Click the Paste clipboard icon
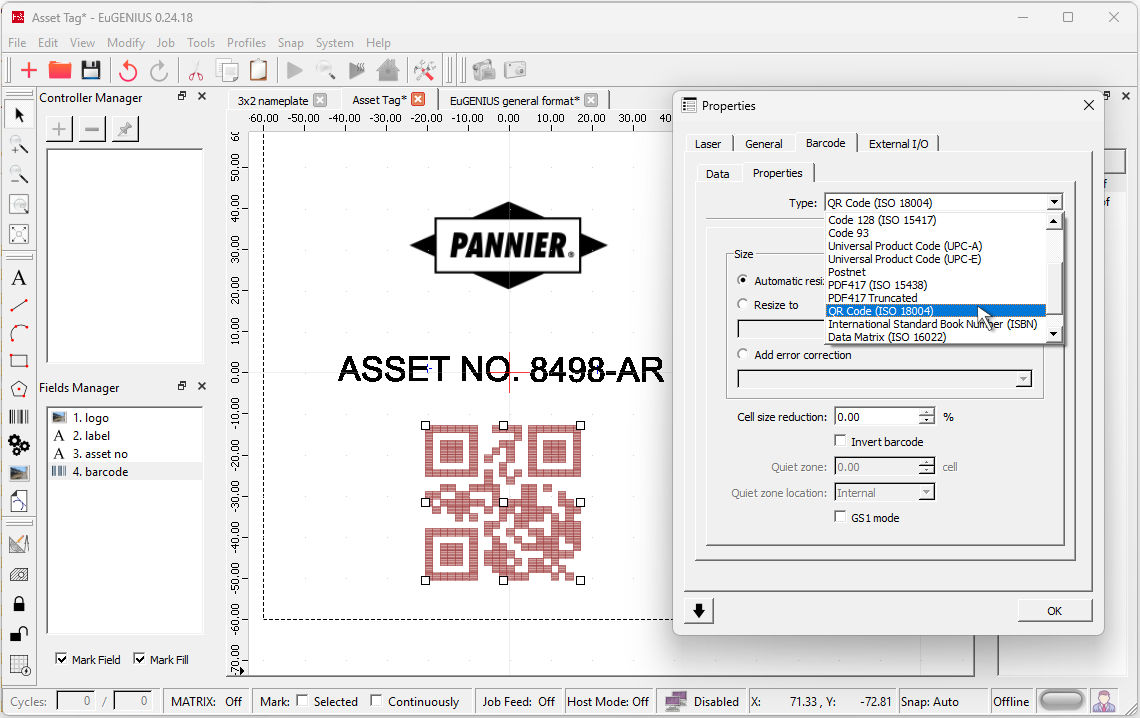 pyautogui.click(x=258, y=70)
